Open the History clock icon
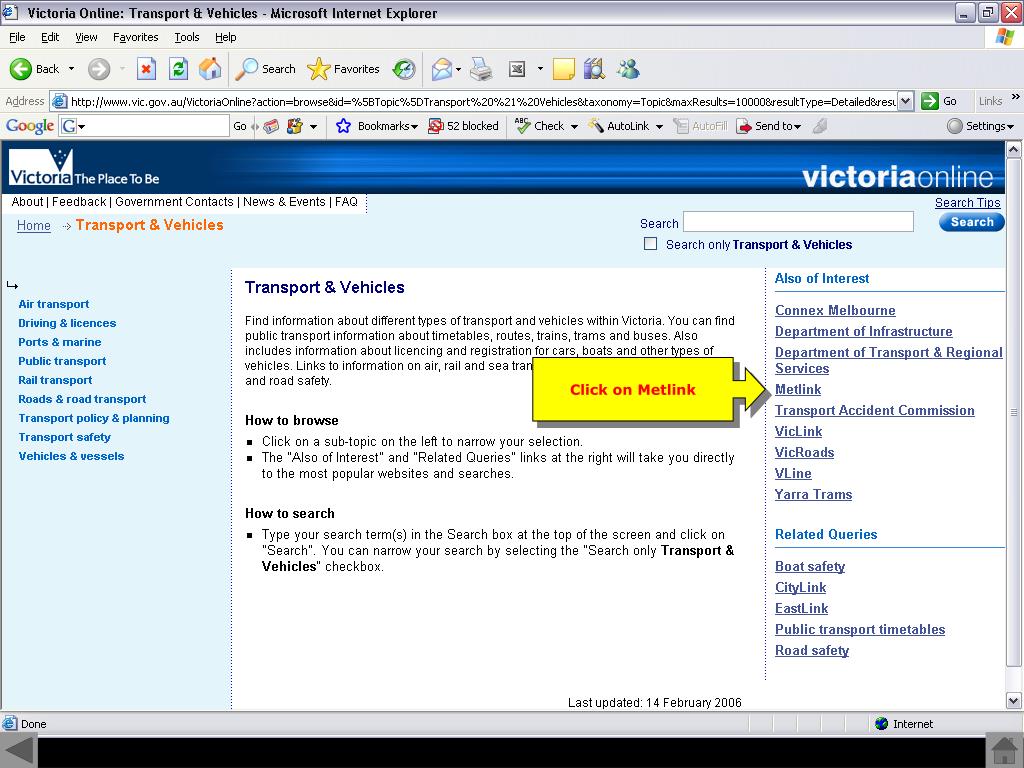Screen dimensions: 1024x768 coord(404,69)
